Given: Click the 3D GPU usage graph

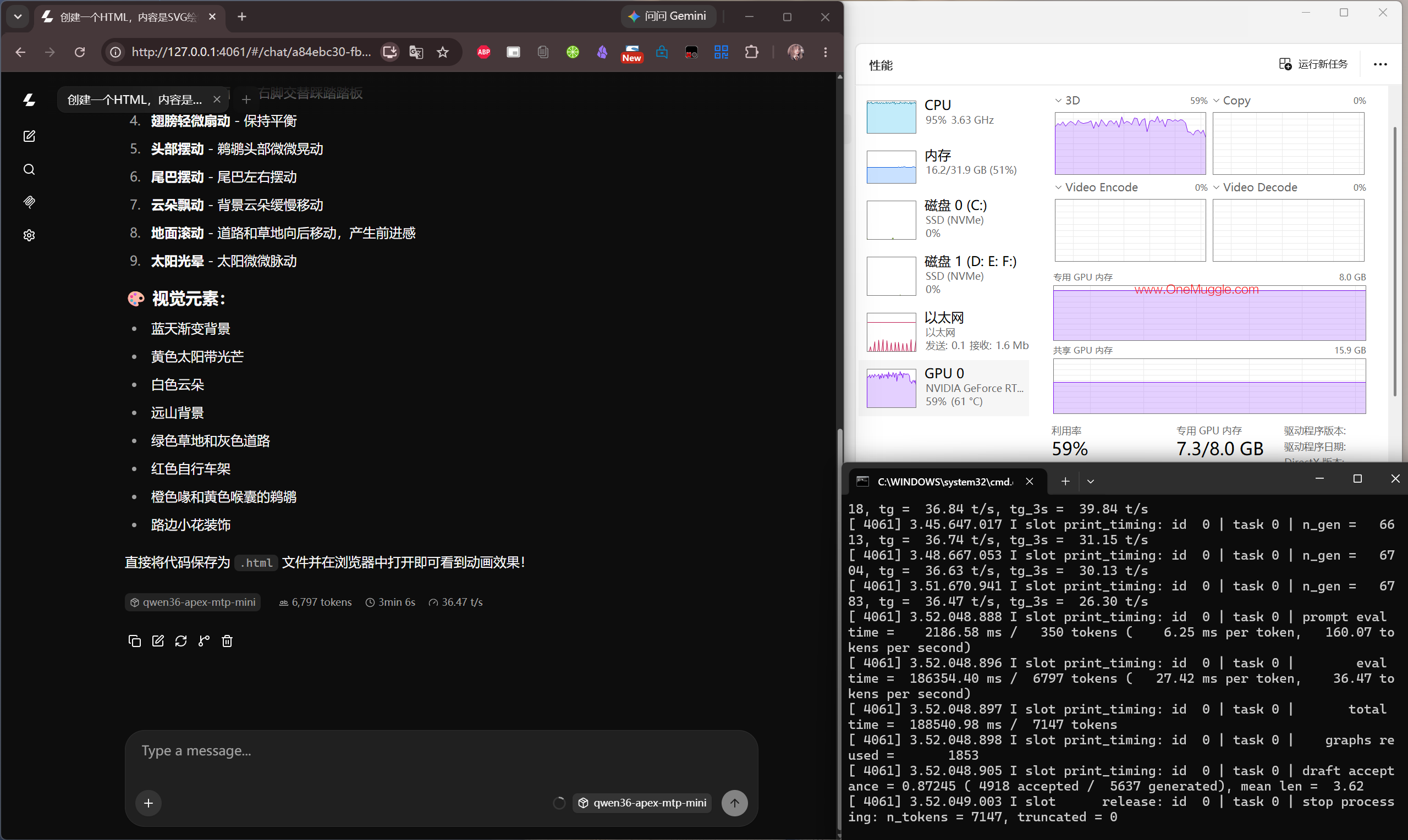Looking at the screenshot, I should click(x=1130, y=144).
